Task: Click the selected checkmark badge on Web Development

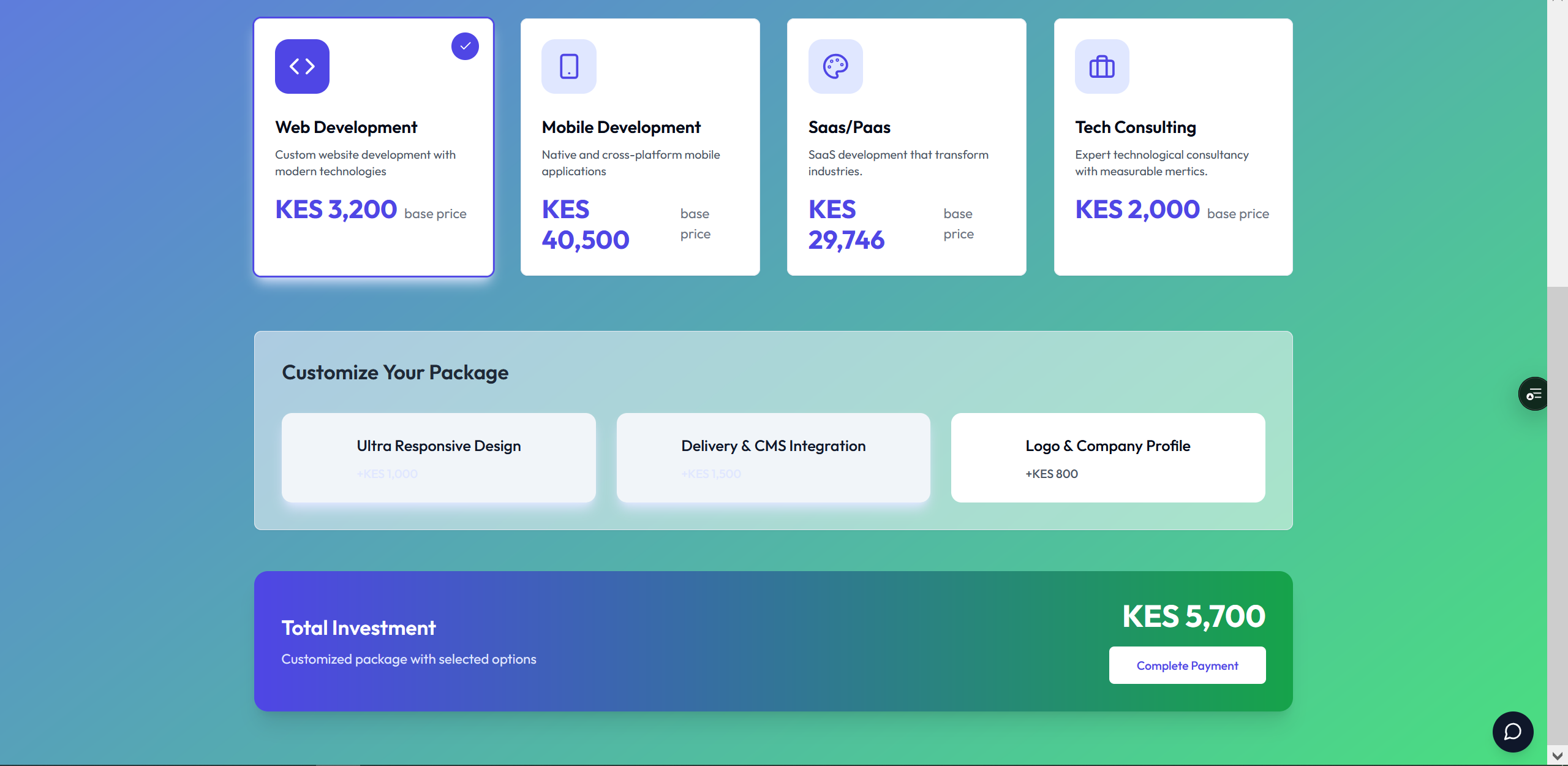Action: click(x=465, y=46)
